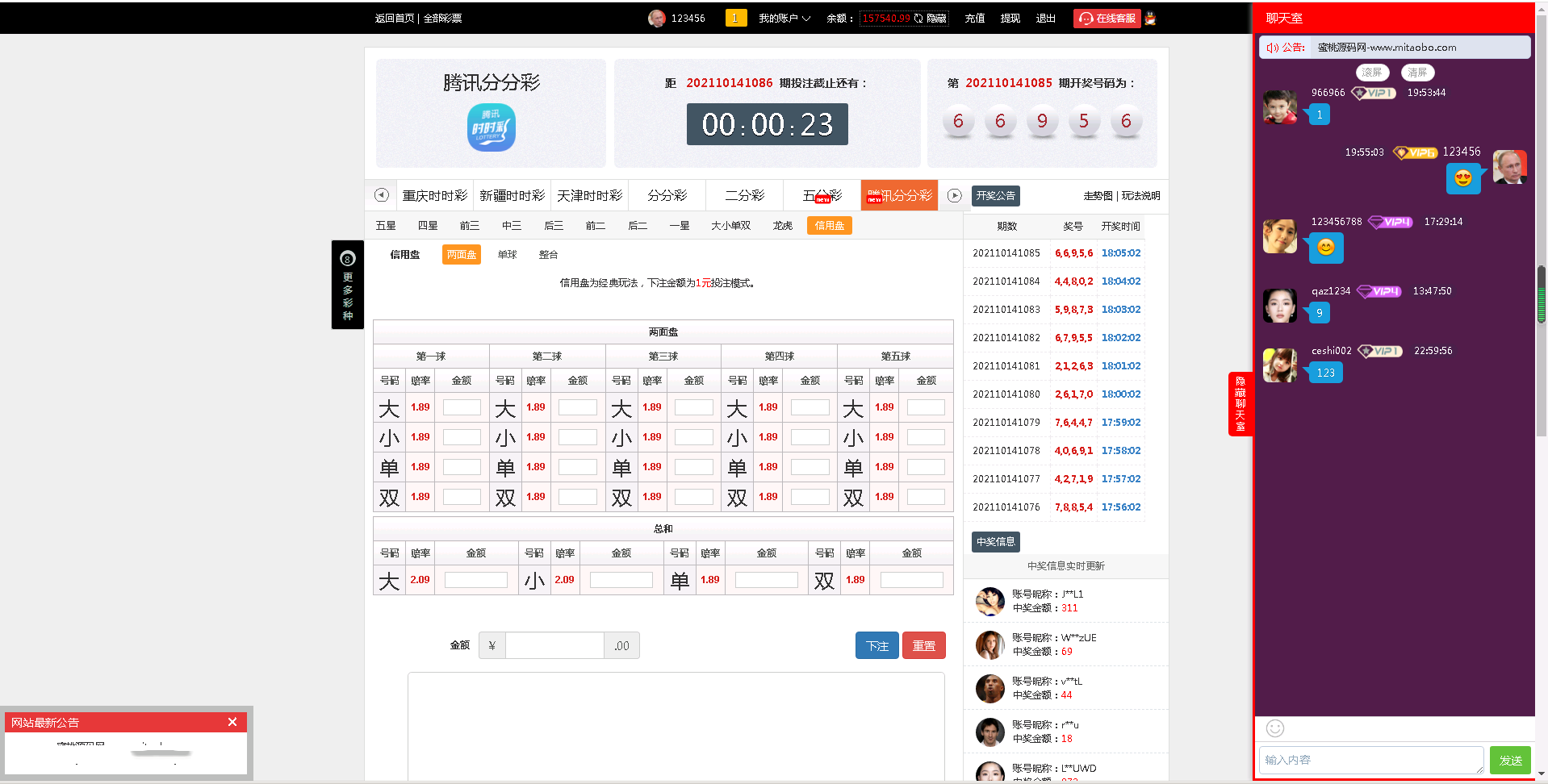Image resolution: width=1548 pixels, height=784 pixels.
Task: Hide the balance with 隐藏 toggle
Action: (936, 19)
